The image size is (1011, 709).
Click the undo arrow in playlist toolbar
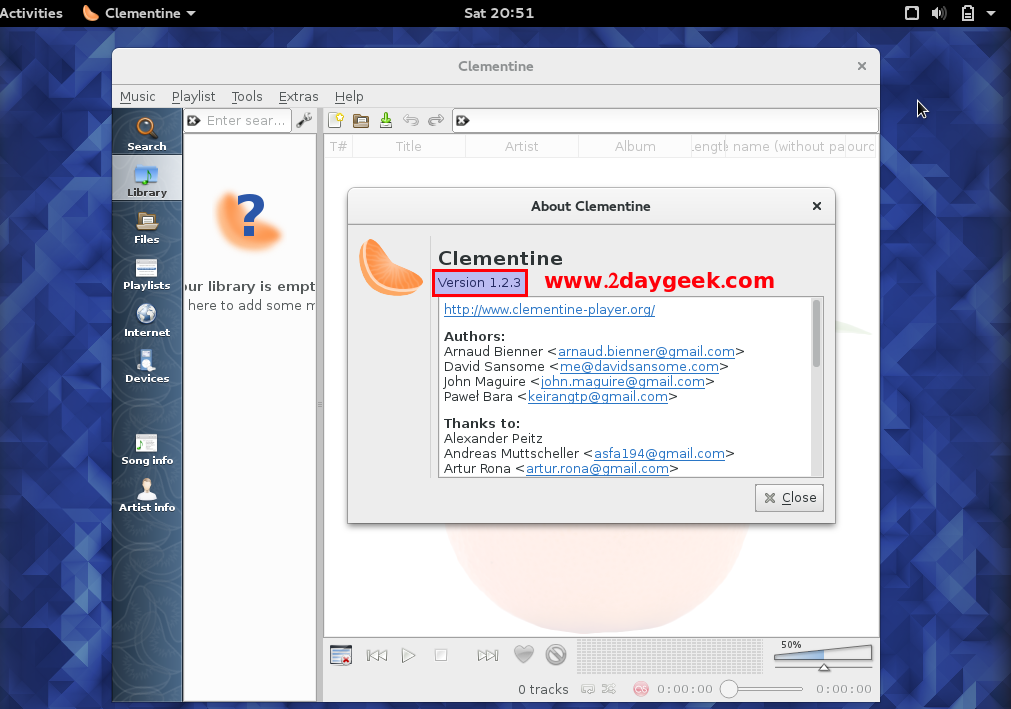pyautogui.click(x=411, y=121)
